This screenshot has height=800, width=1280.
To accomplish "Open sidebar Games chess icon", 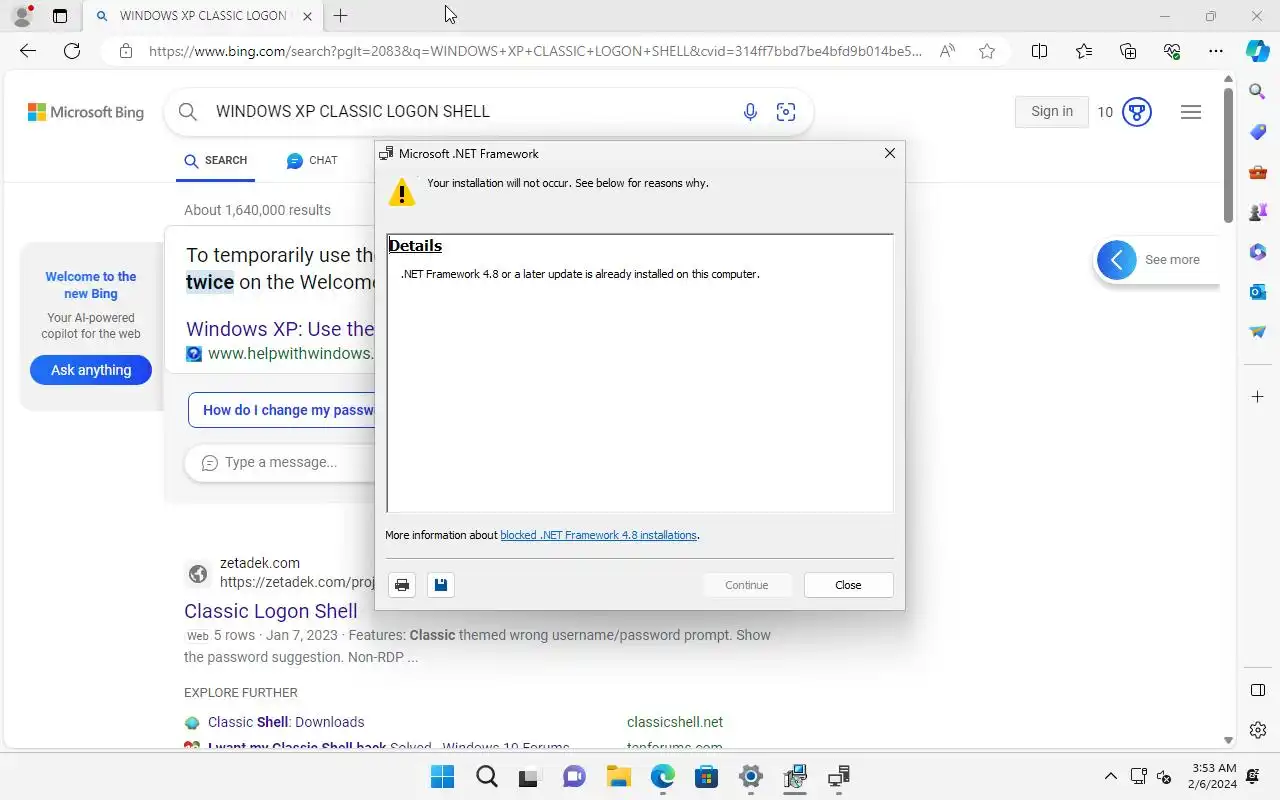I will (x=1258, y=212).
